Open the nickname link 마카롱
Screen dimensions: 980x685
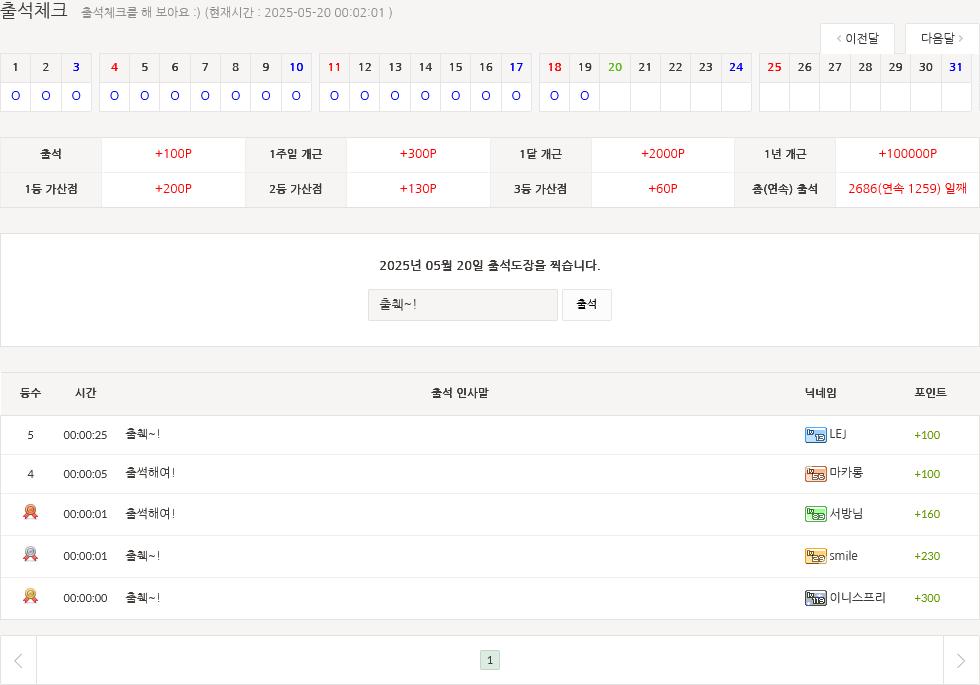[x=846, y=474]
